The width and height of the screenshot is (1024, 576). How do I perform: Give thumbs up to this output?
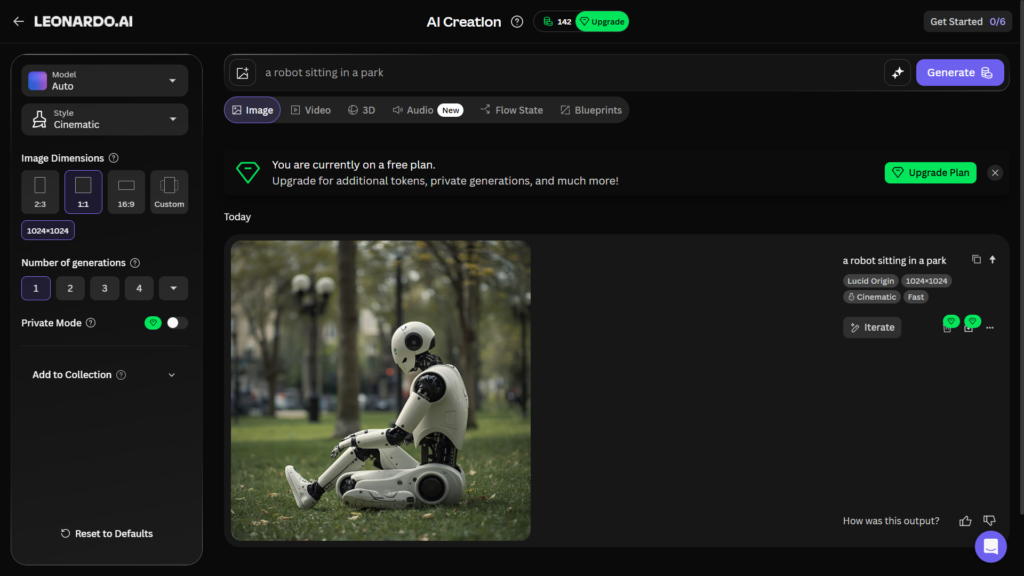point(965,520)
